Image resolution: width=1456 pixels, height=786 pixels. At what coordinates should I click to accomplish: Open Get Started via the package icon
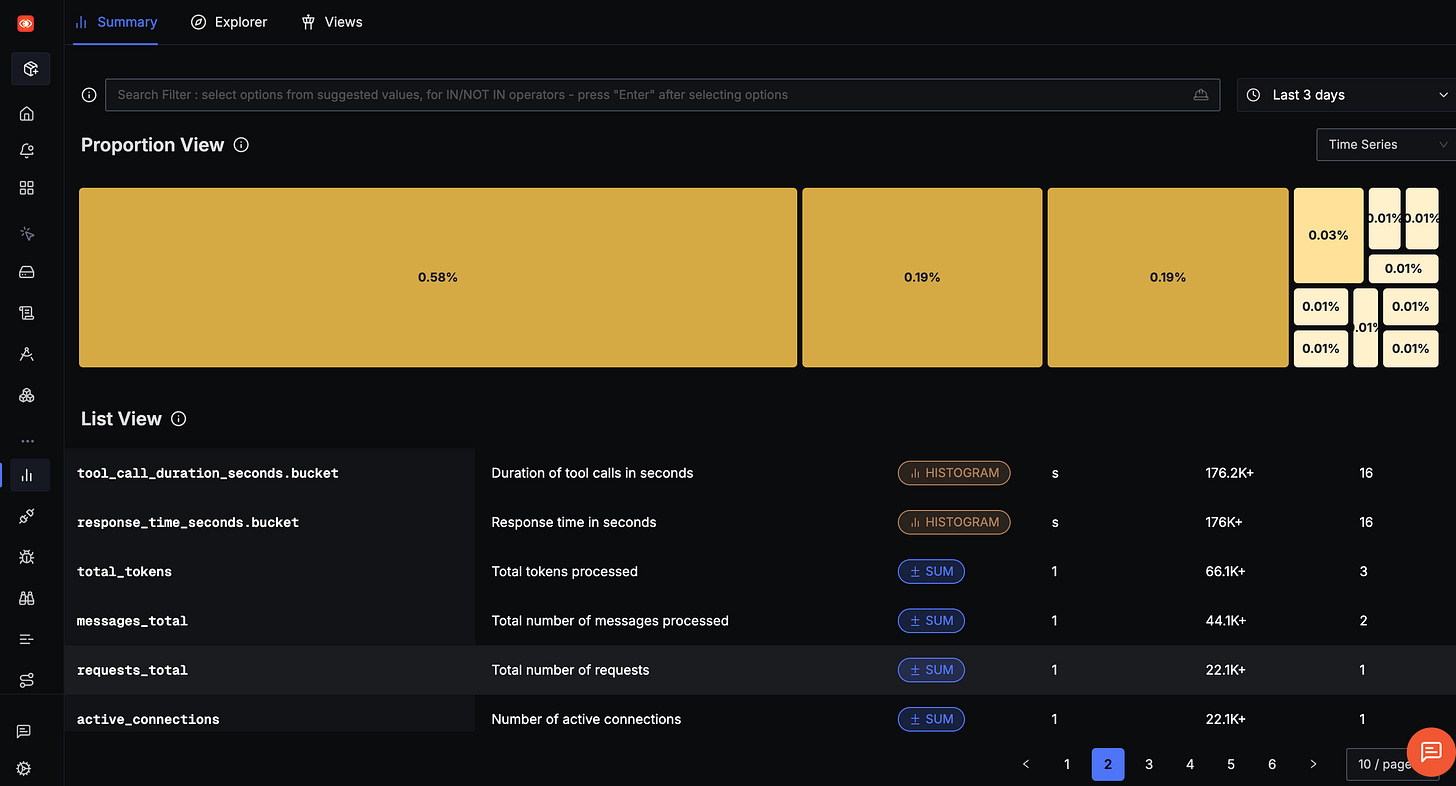[x=29, y=68]
